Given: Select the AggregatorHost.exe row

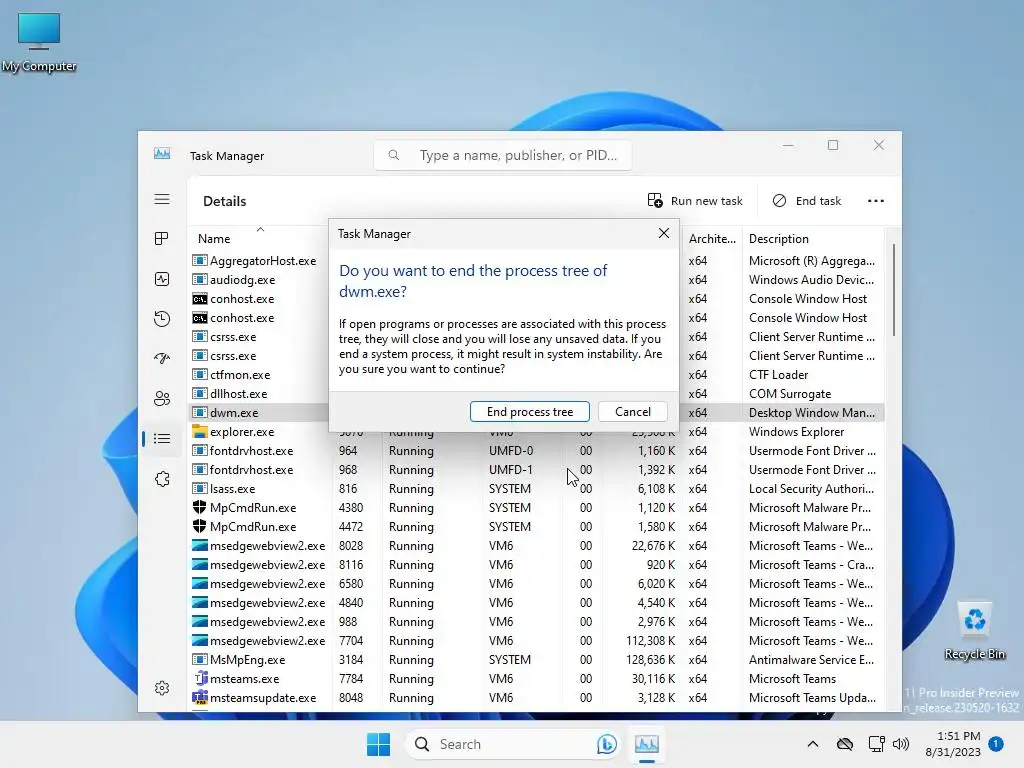Looking at the screenshot, I should [x=537, y=261].
